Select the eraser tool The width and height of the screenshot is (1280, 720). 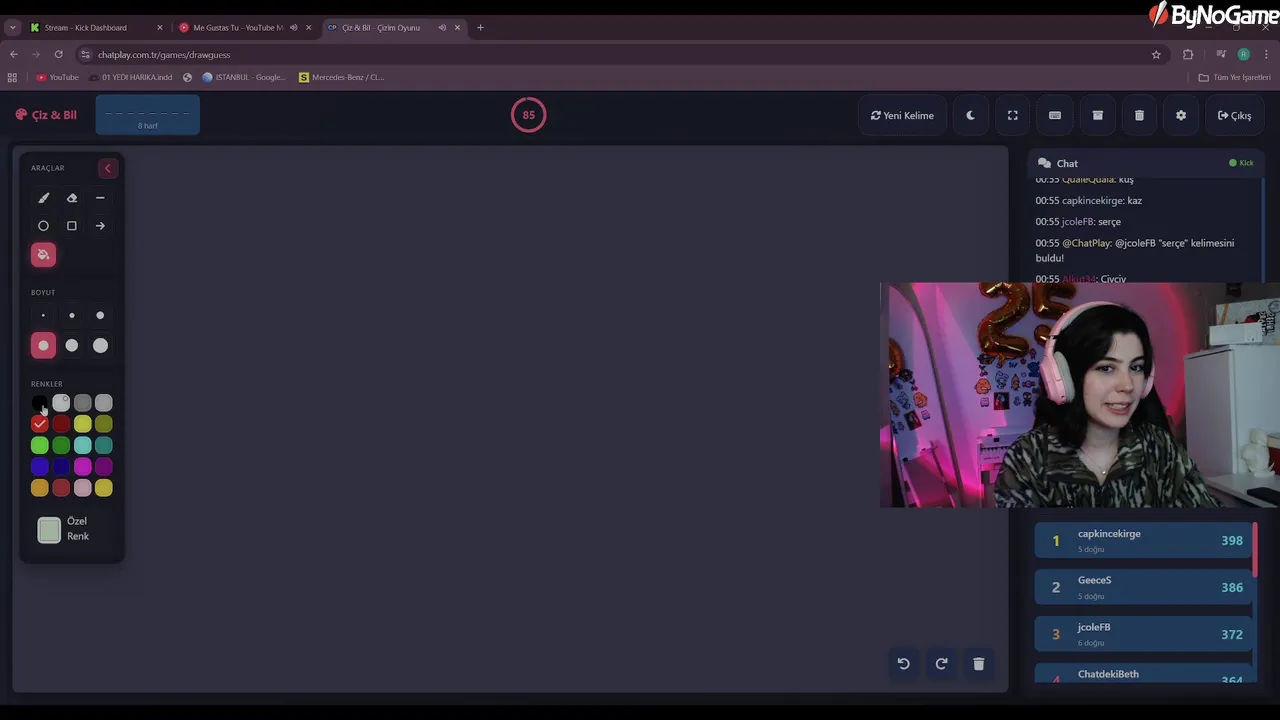tap(72, 198)
